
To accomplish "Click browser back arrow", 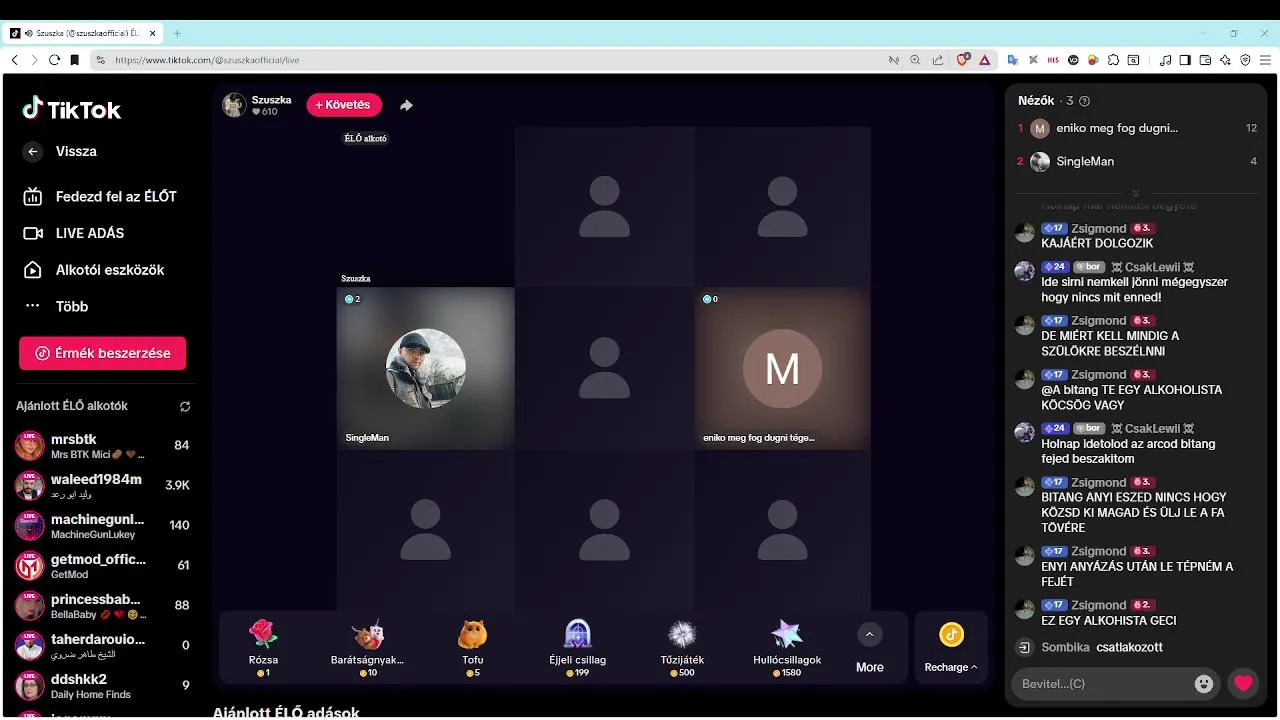I will pos(14,60).
